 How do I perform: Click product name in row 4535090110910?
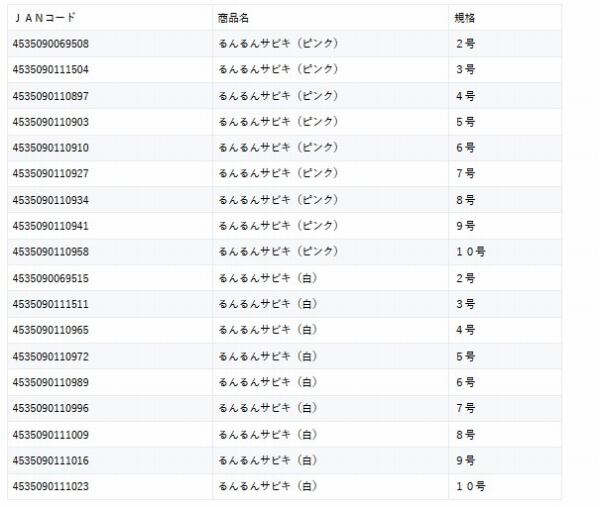coord(279,147)
